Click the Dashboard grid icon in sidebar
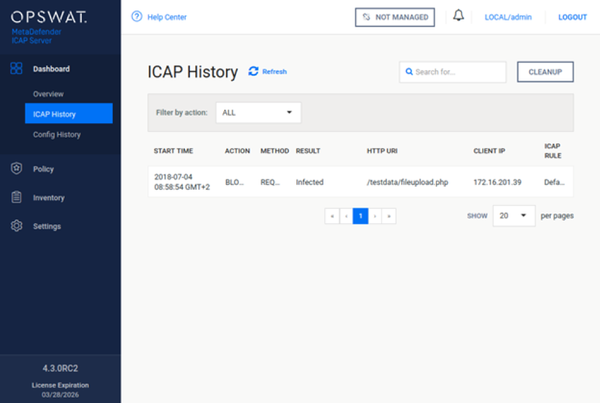Screen dimensions: 600x403 [x=16, y=69]
